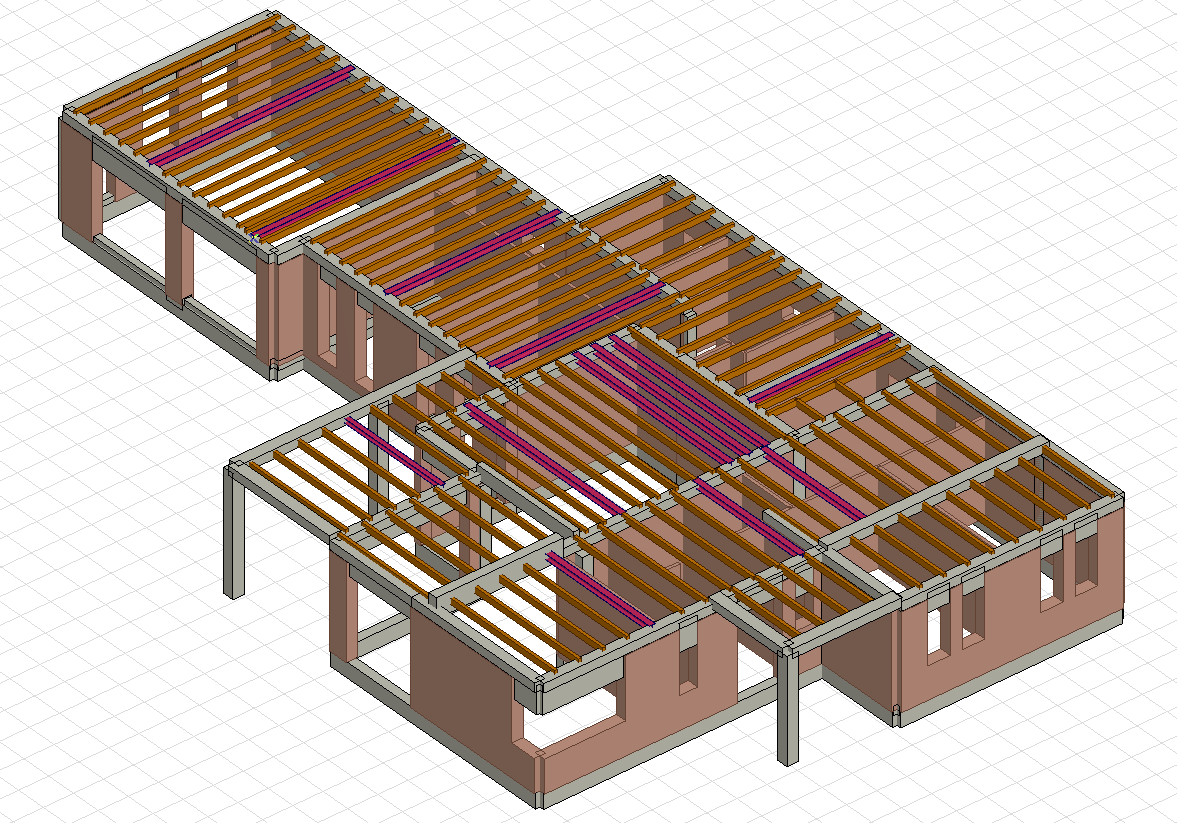1177x823 pixels.
Task: Select the magenta beam above the front-left room
Action: (600, 590)
